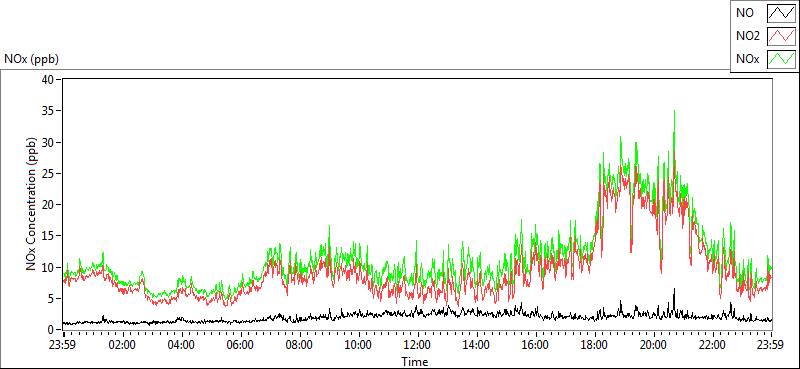Click the 16:00 time axis marker

pyautogui.click(x=535, y=344)
